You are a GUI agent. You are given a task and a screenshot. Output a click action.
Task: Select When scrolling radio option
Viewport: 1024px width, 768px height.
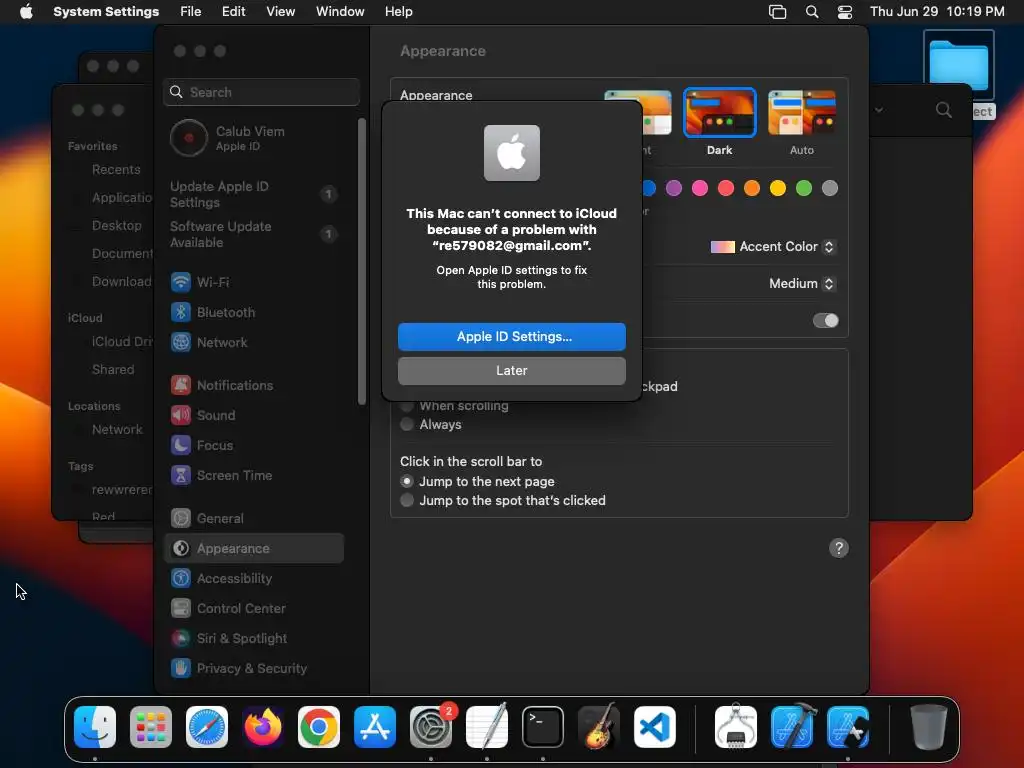point(407,406)
